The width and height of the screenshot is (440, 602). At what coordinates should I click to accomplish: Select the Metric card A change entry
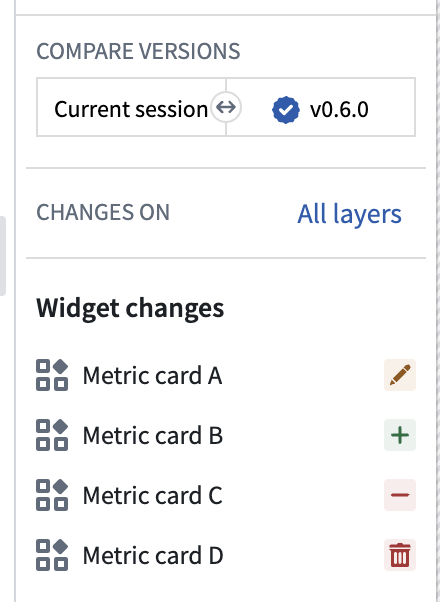click(x=226, y=375)
